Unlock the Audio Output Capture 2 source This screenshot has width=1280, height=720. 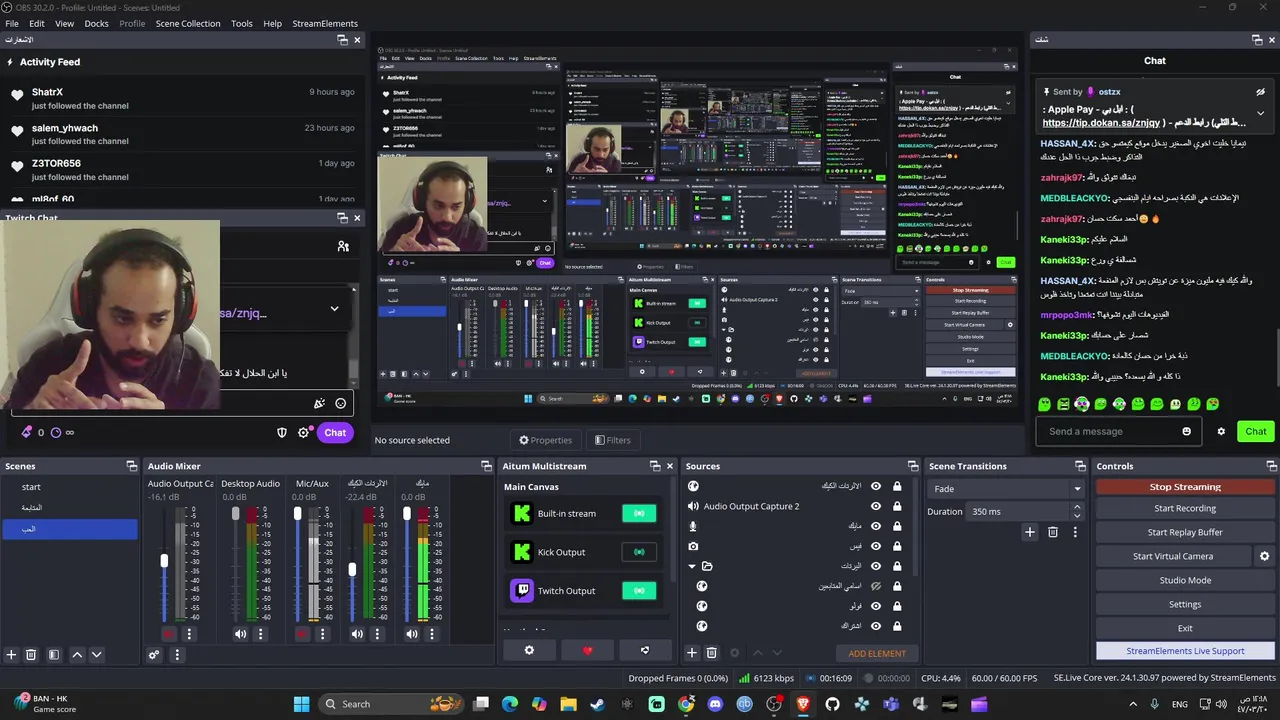pos(897,506)
